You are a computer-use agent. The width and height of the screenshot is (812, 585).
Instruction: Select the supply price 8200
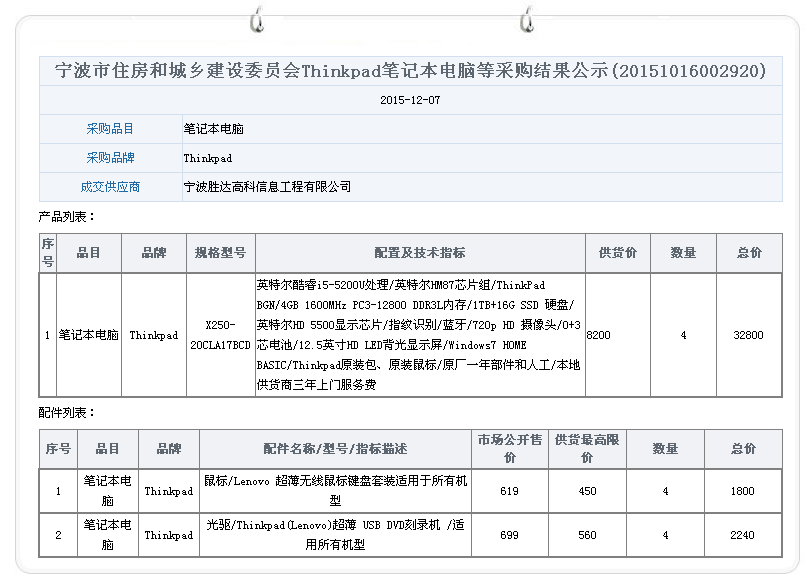(599, 335)
